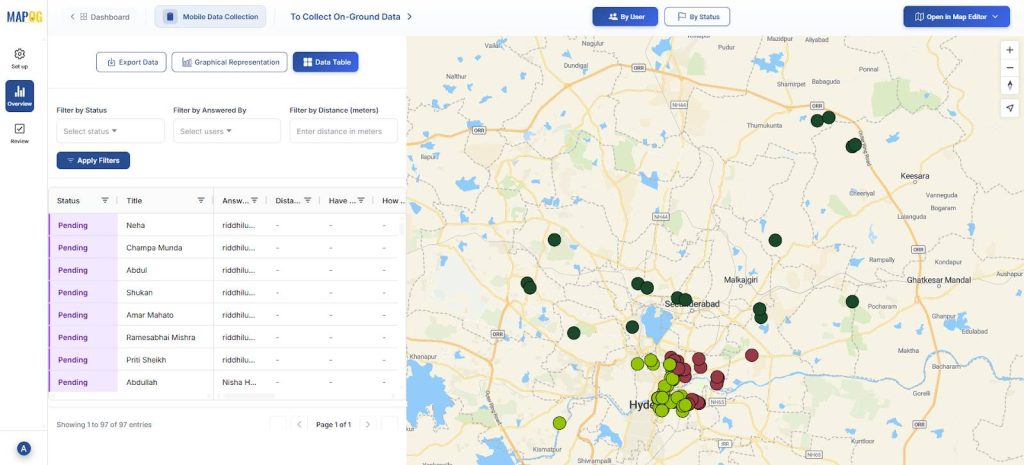Click the Title column filter icon
This screenshot has width=1024, height=465.
pos(201,201)
